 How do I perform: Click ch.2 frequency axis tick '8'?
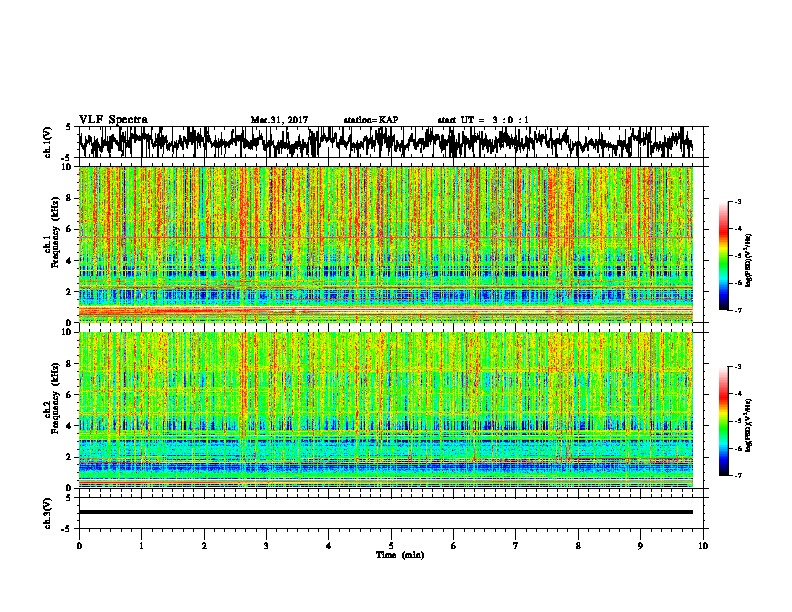(69, 364)
